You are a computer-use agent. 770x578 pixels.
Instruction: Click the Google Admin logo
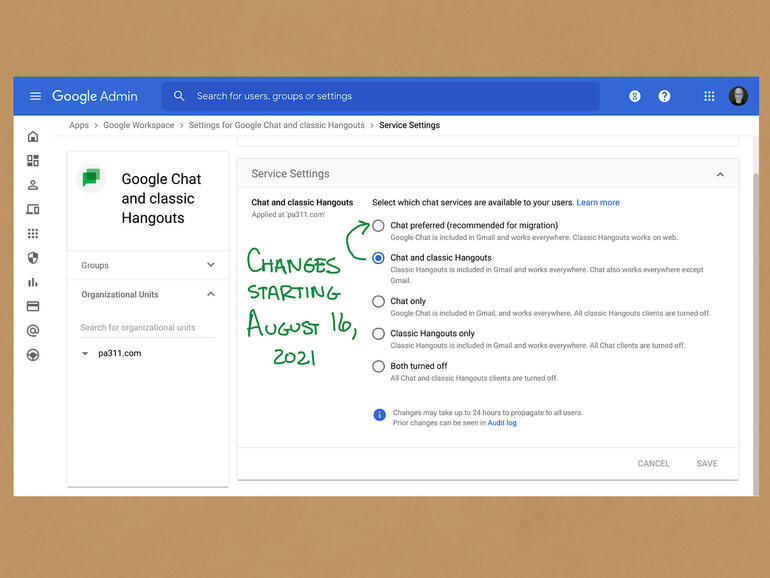coord(95,96)
